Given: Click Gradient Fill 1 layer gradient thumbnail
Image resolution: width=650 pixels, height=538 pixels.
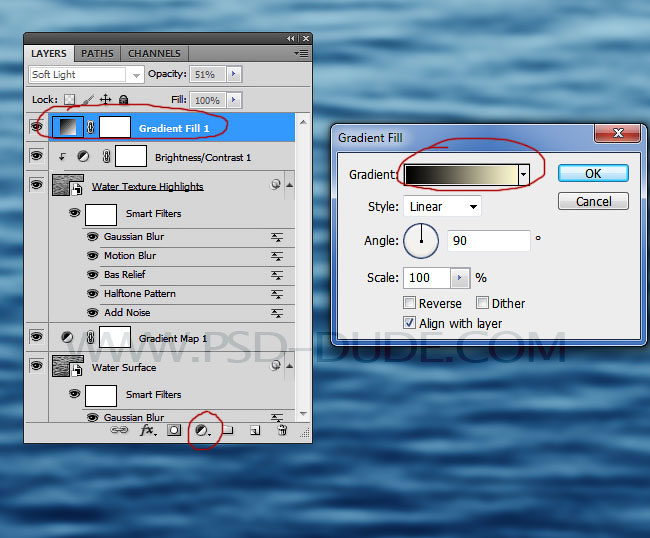Looking at the screenshot, I should click(68, 127).
